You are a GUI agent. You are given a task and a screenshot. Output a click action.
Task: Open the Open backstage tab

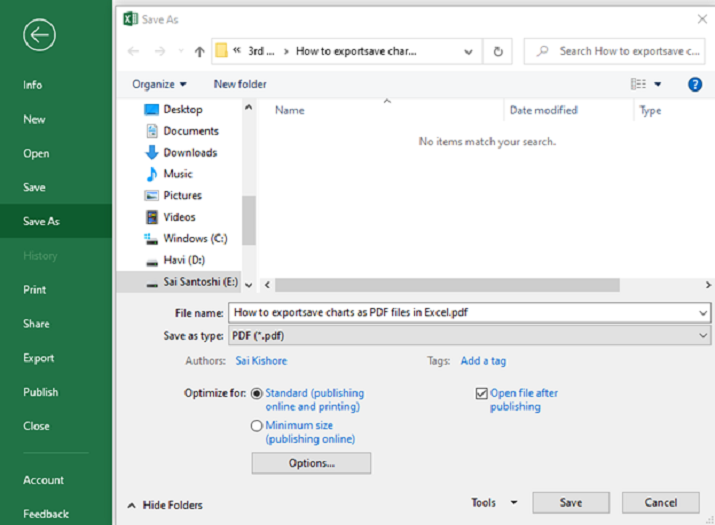click(36, 154)
